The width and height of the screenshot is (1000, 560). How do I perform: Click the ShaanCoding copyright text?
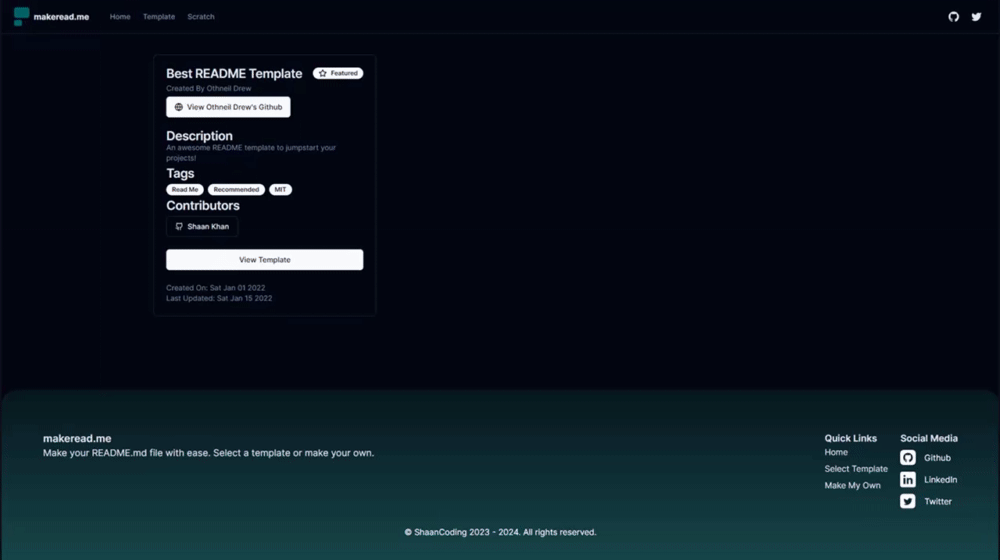point(501,532)
